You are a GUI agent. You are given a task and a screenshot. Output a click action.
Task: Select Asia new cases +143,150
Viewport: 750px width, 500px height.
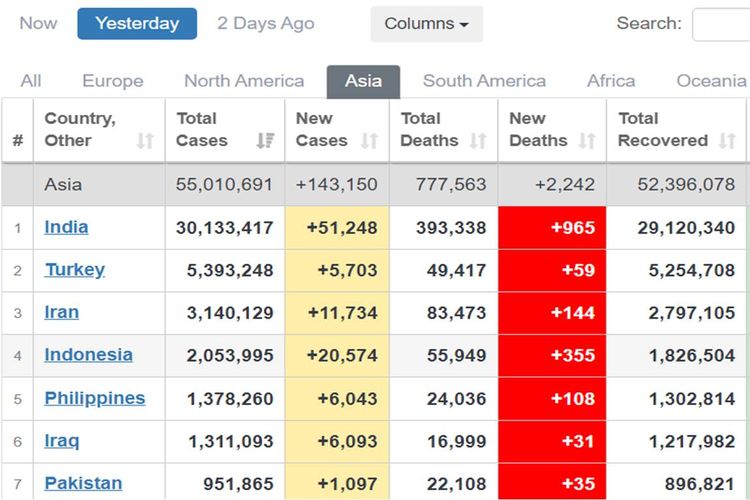(337, 185)
